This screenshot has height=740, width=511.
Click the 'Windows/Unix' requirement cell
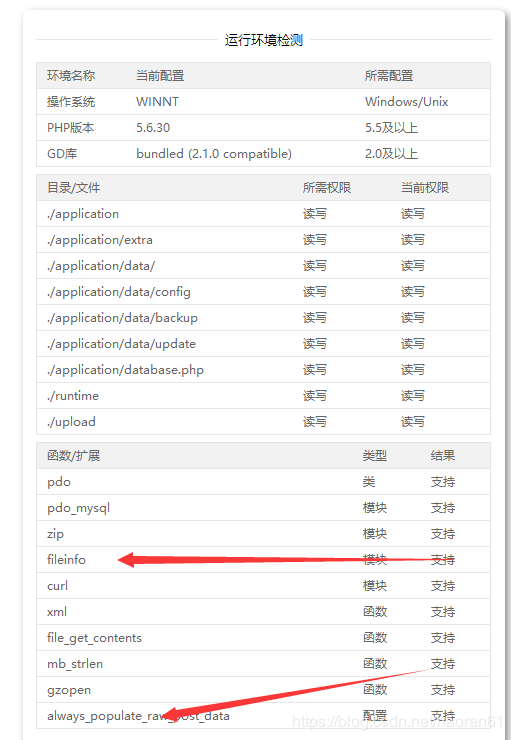pyautogui.click(x=406, y=101)
